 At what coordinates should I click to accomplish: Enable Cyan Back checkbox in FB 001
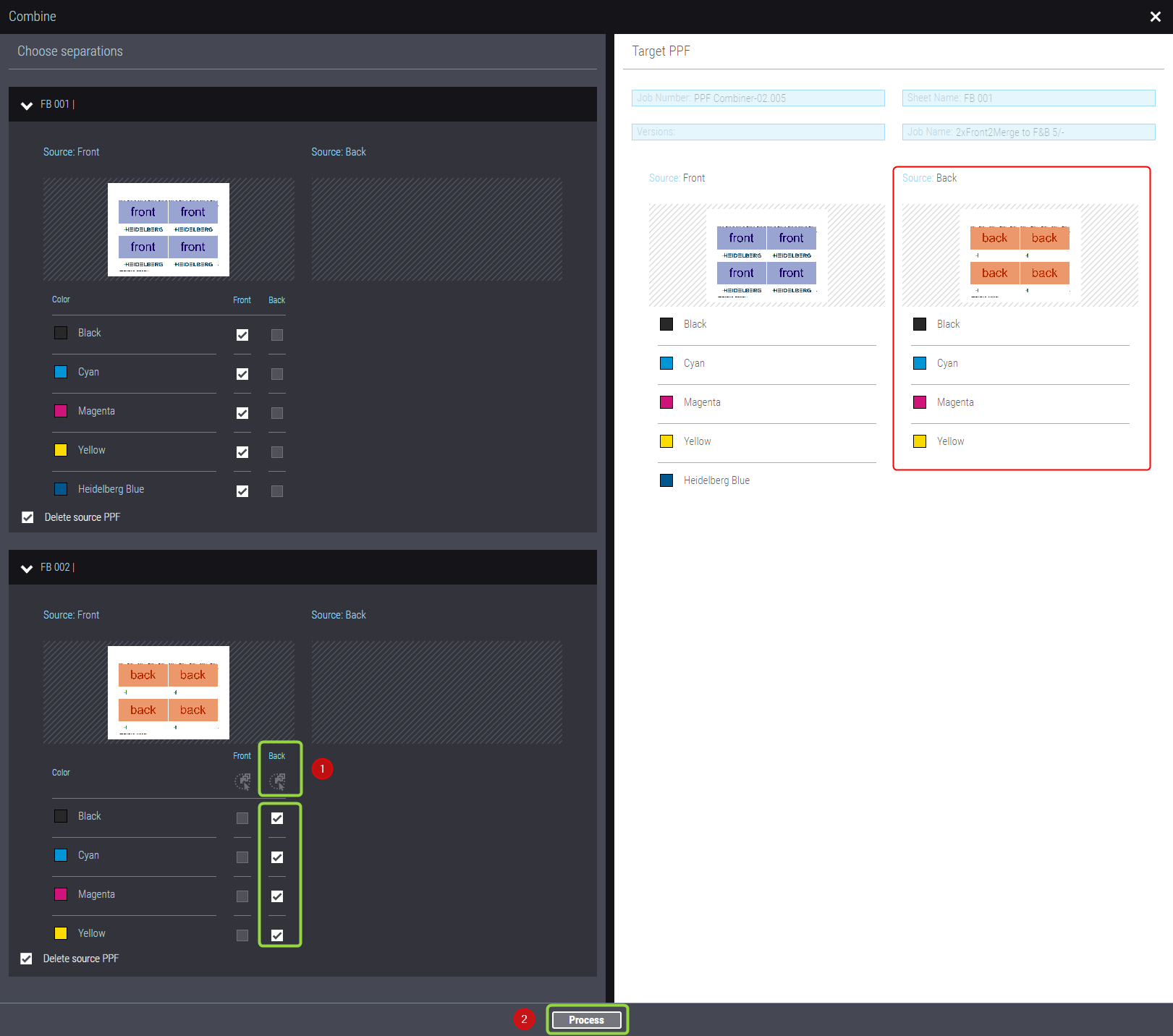277,374
